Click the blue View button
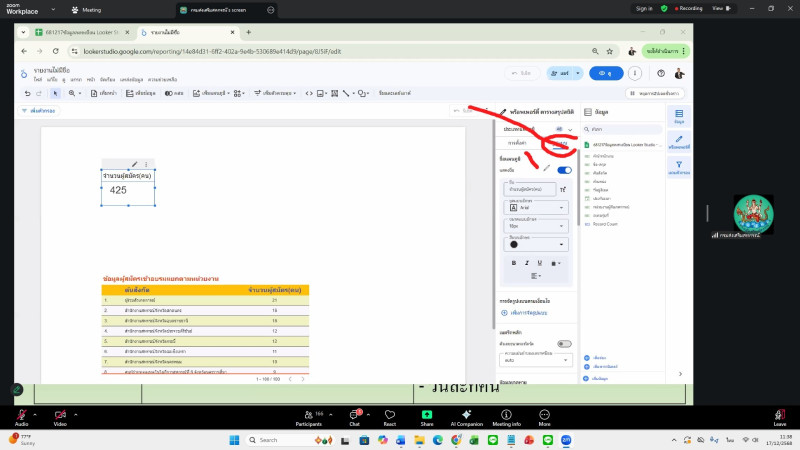800x450 pixels. click(x=605, y=73)
